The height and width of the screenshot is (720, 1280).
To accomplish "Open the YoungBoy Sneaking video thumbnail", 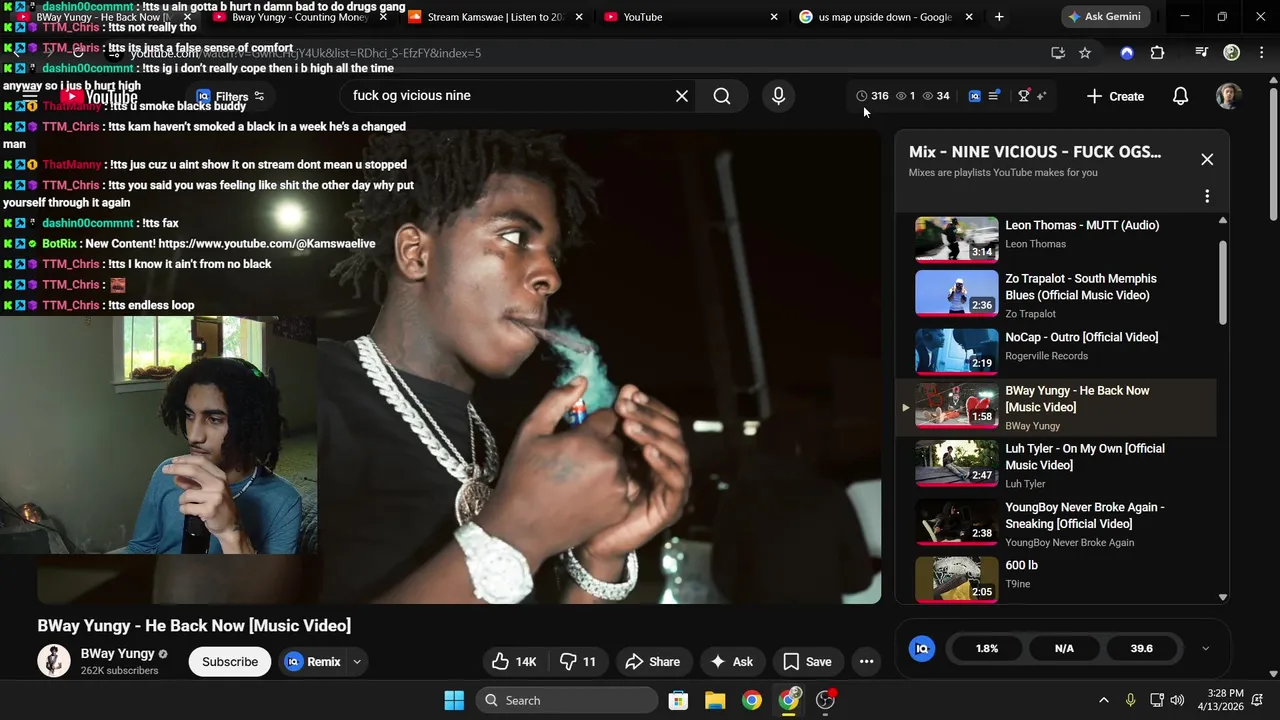I will click(x=957, y=521).
